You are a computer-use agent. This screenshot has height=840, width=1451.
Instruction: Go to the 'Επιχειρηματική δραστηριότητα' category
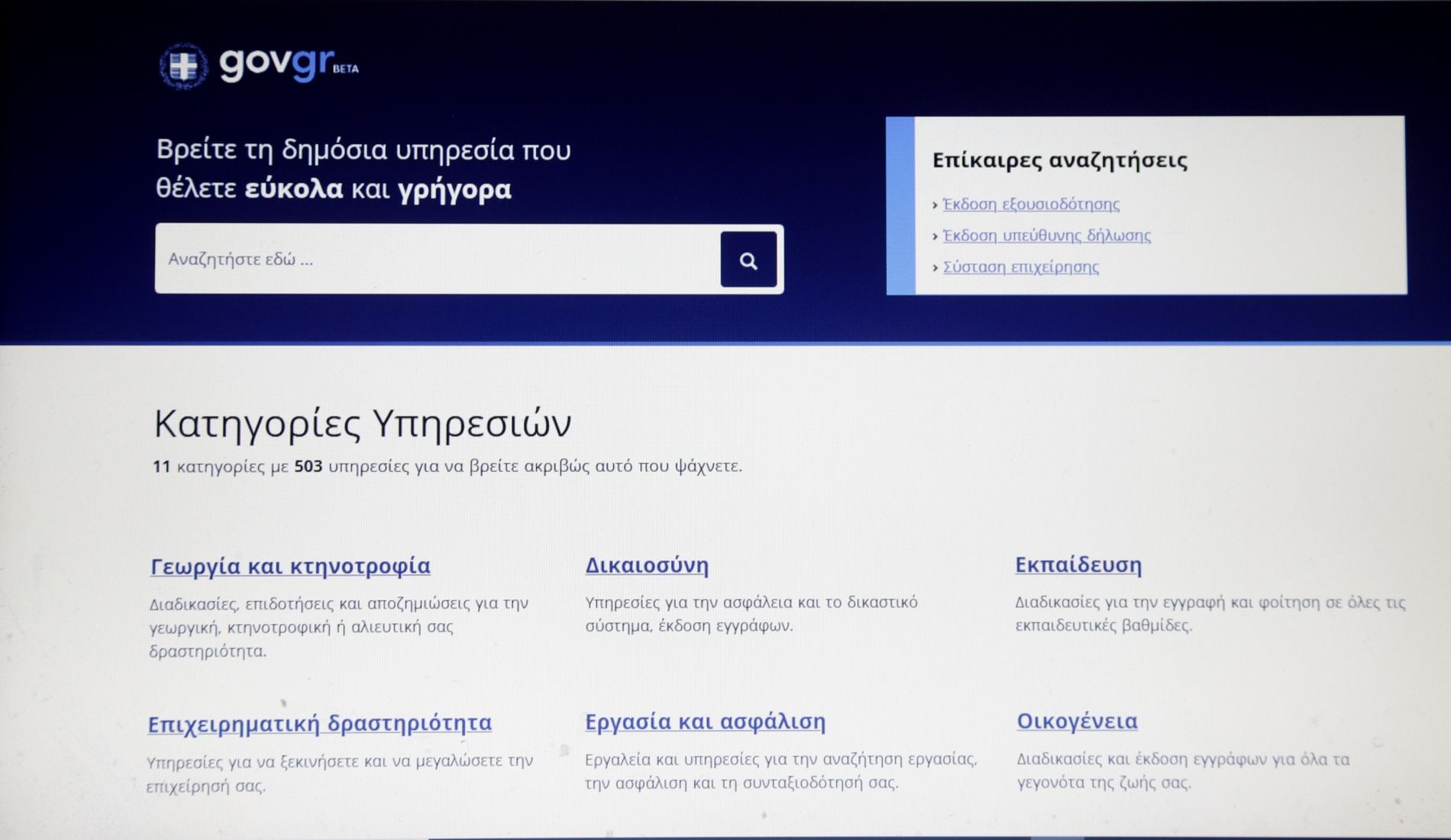coord(319,723)
